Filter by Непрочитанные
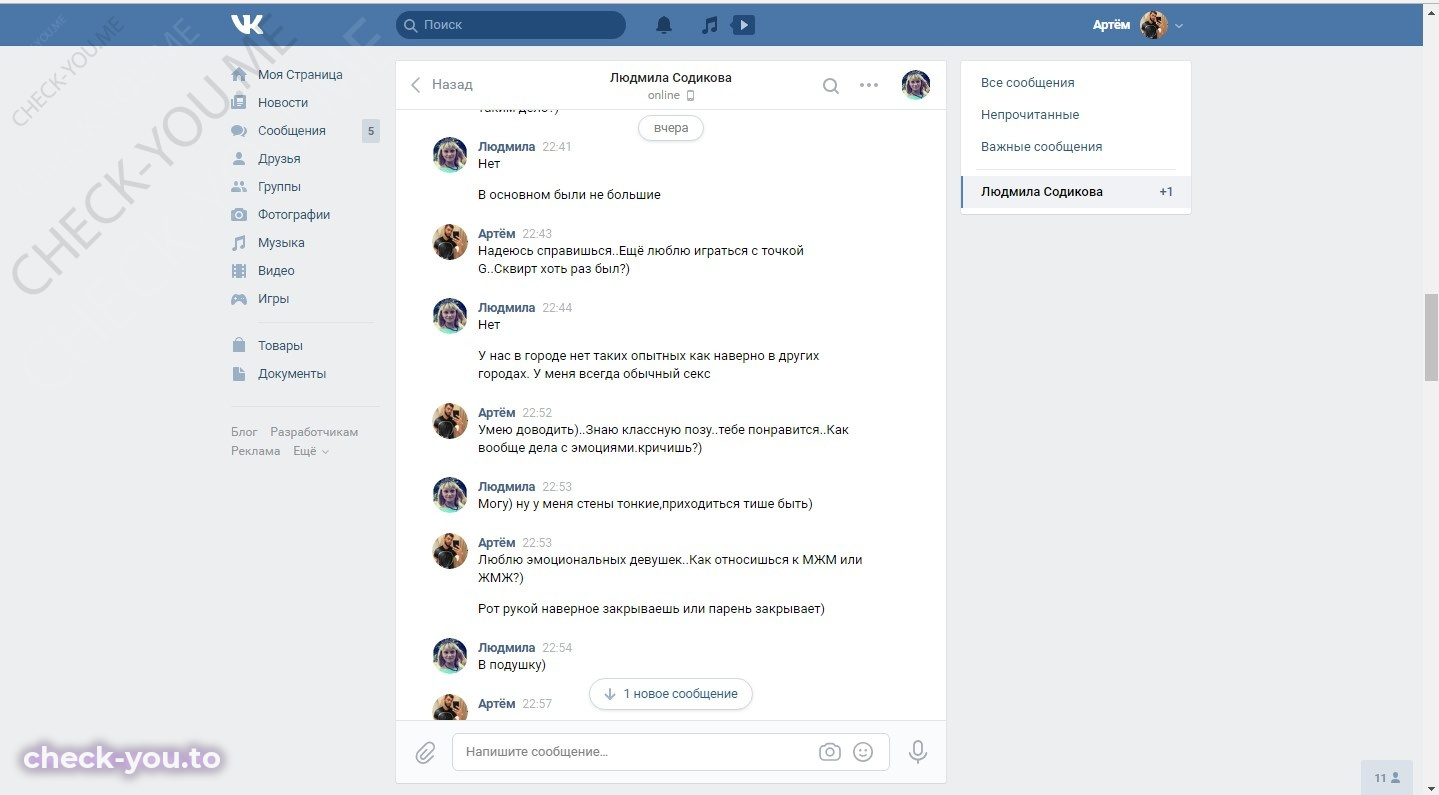1439x795 pixels. coord(1030,115)
